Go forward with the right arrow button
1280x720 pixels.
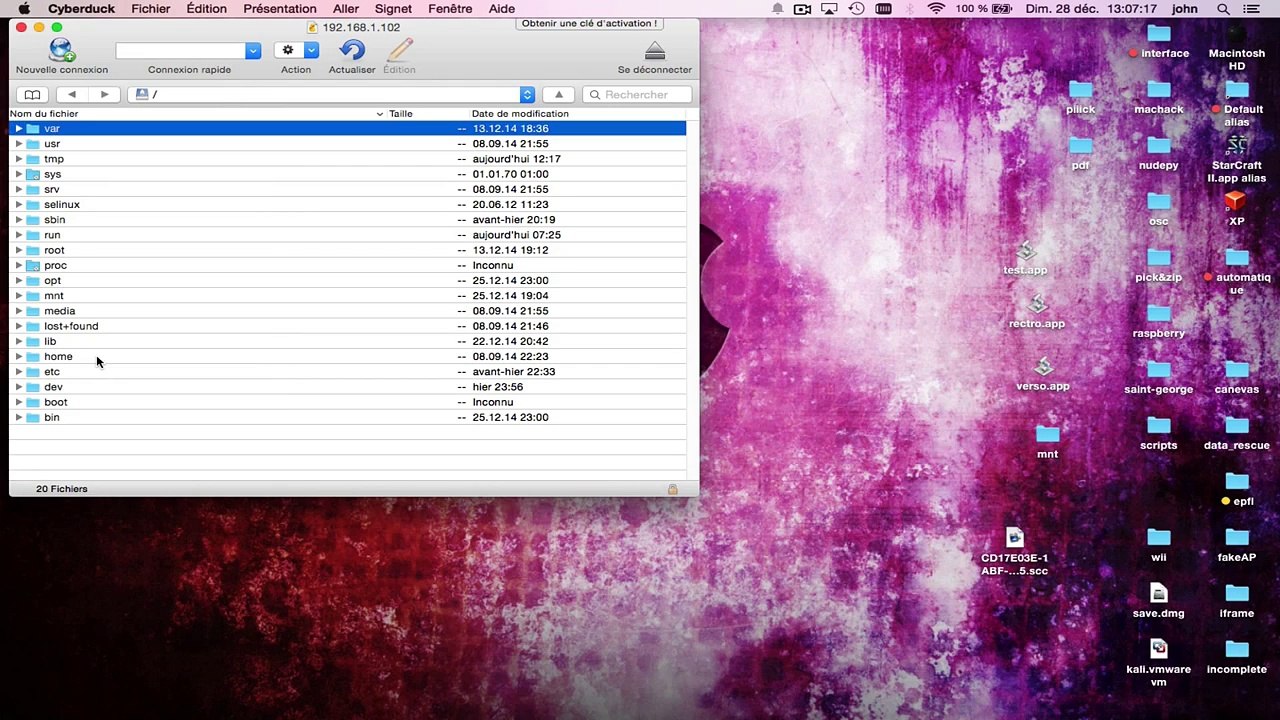click(x=104, y=94)
